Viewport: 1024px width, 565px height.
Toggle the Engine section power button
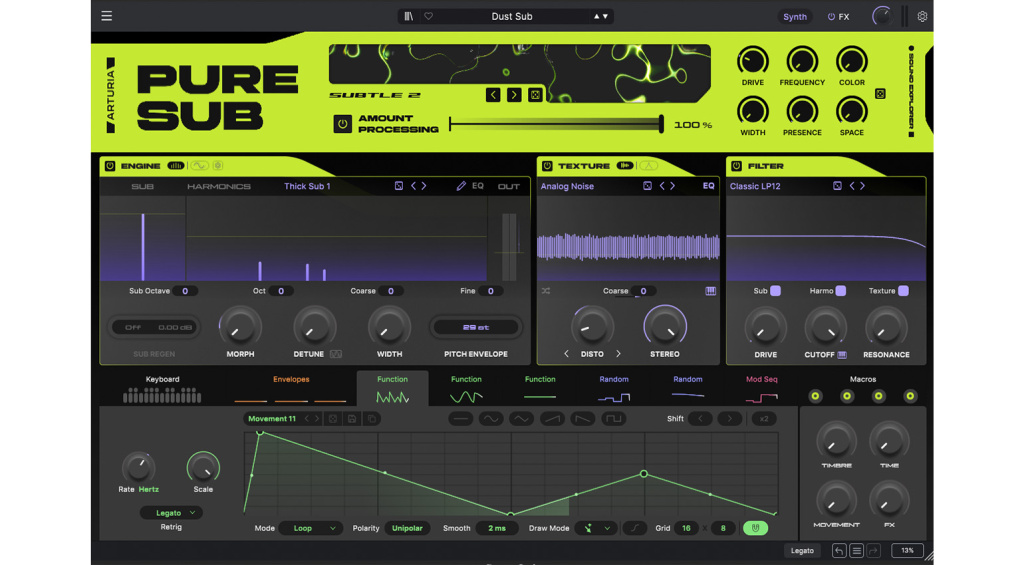coord(110,166)
